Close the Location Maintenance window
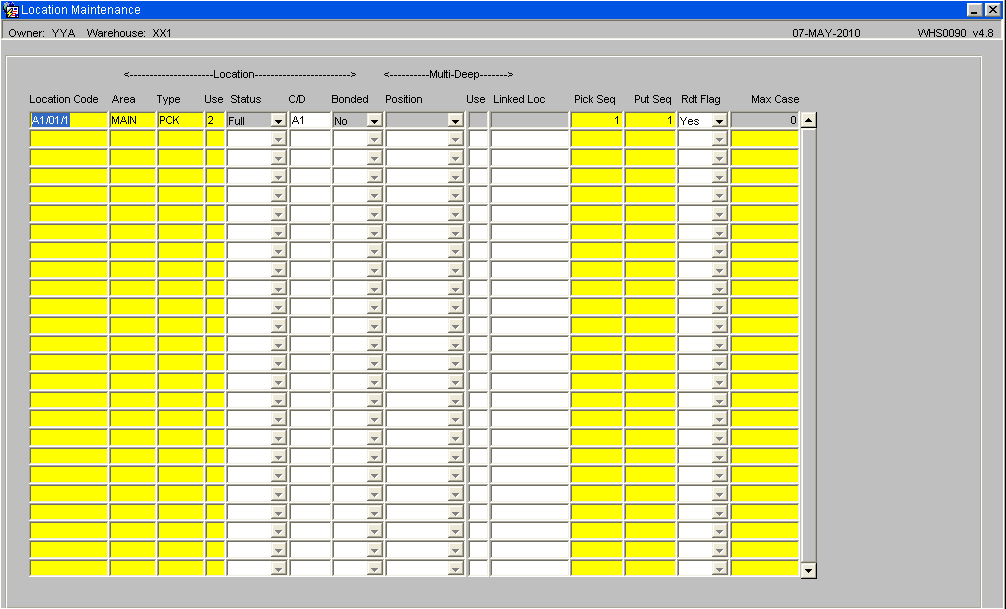The image size is (1006, 609). click(992, 10)
